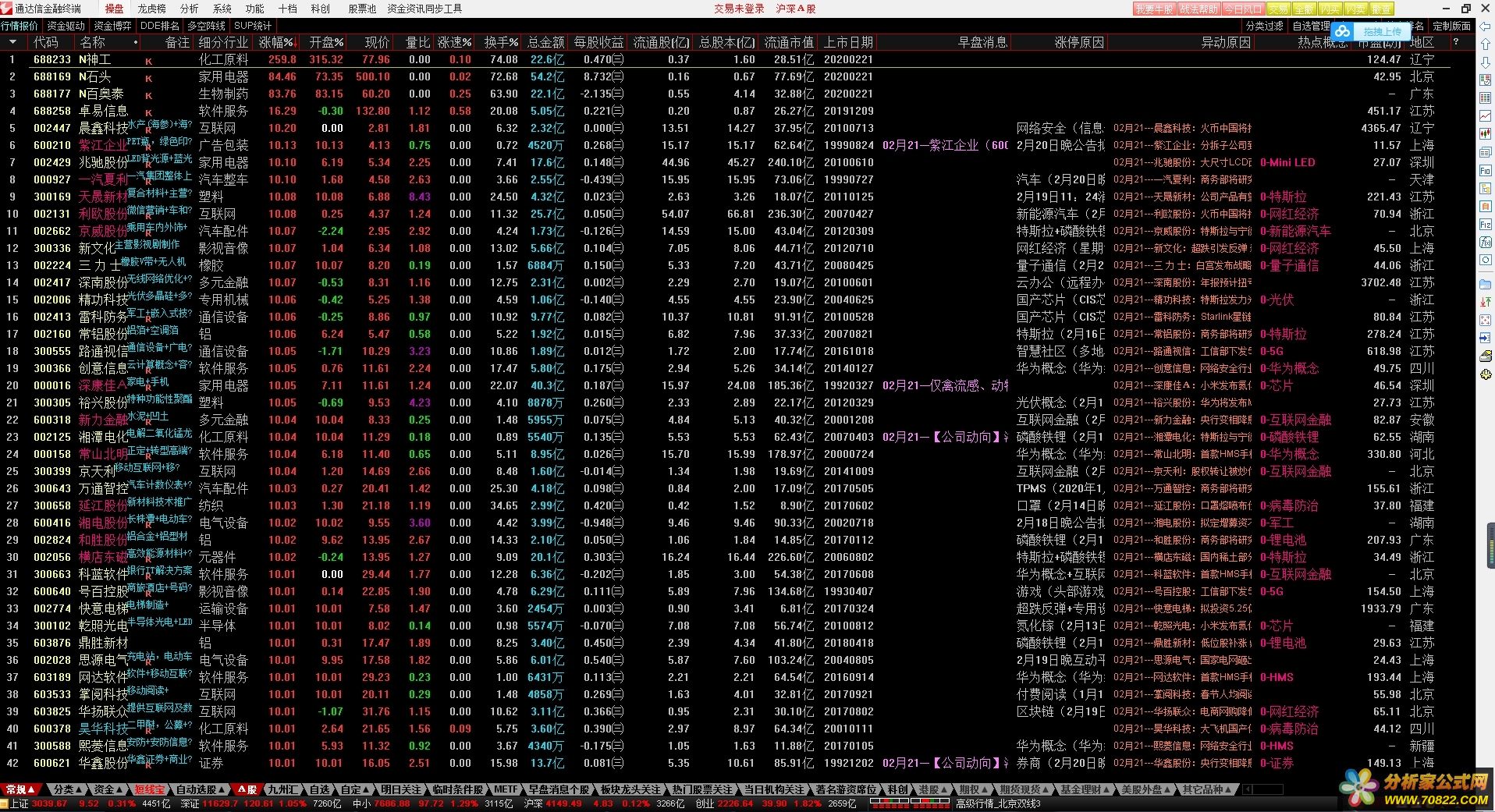This screenshot has height=812, width=1495.
Task: Sort by the 上市日期 column header
Action: point(848,42)
